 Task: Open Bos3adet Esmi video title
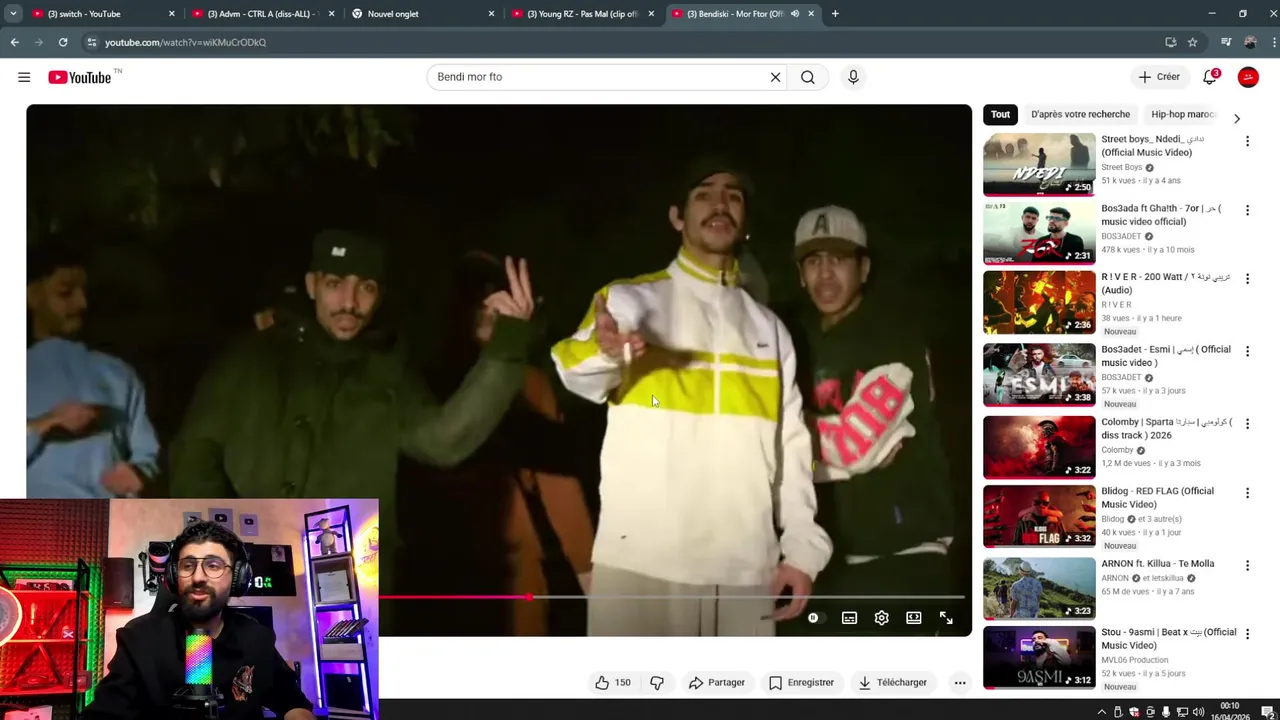(x=1166, y=356)
